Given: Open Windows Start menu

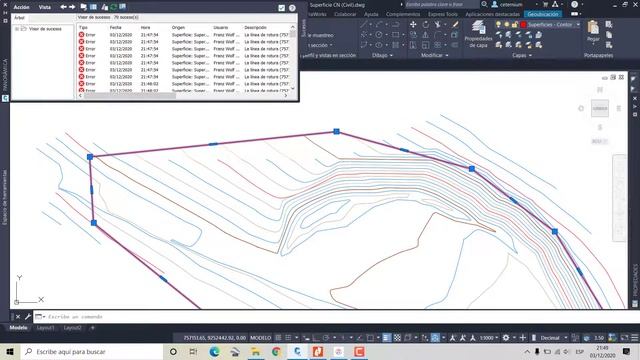Looking at the screenshot, I should 10,351.
